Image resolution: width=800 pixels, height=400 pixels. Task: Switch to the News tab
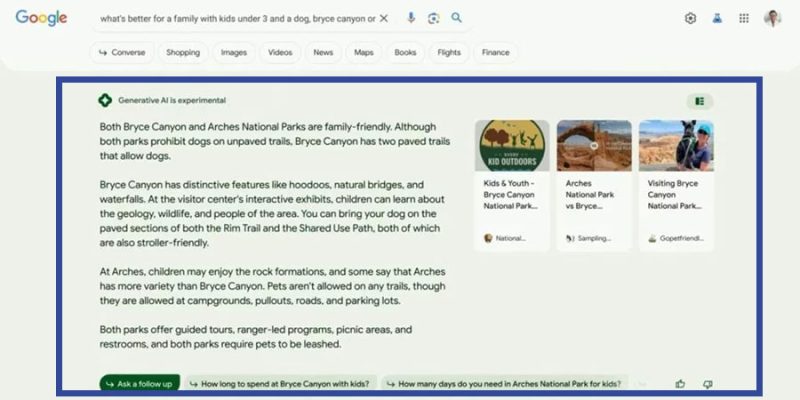(x=323, y=53)
